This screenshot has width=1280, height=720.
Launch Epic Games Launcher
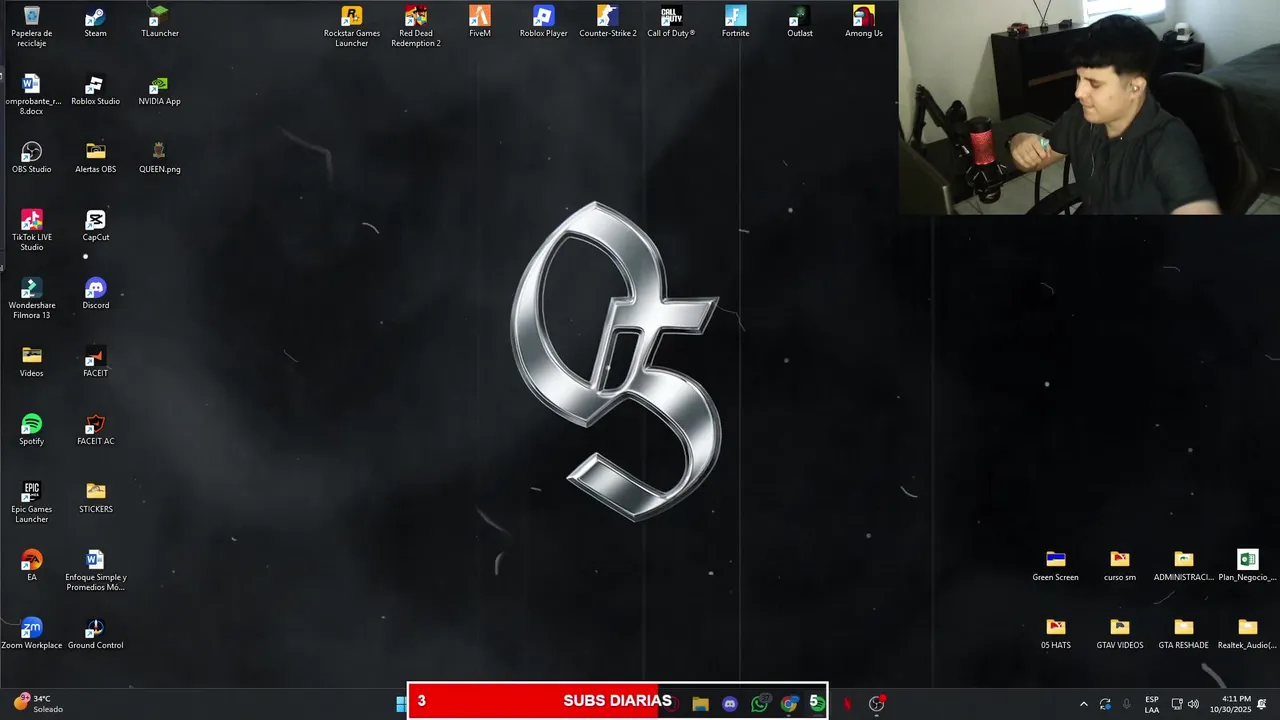(31, 503)
